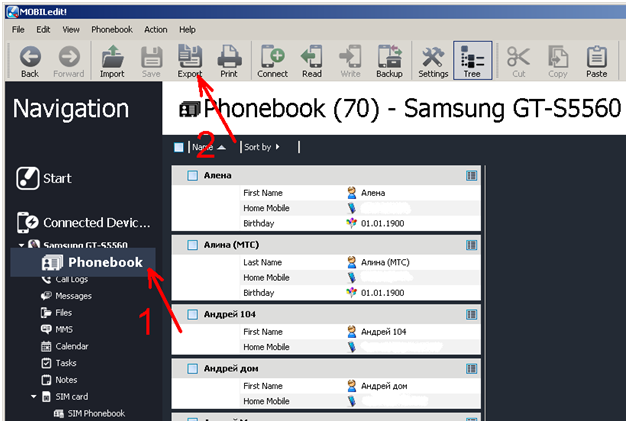Open the Phonebook menu
This screenshot has width=628, height=423.
click(x=112, y=30)
